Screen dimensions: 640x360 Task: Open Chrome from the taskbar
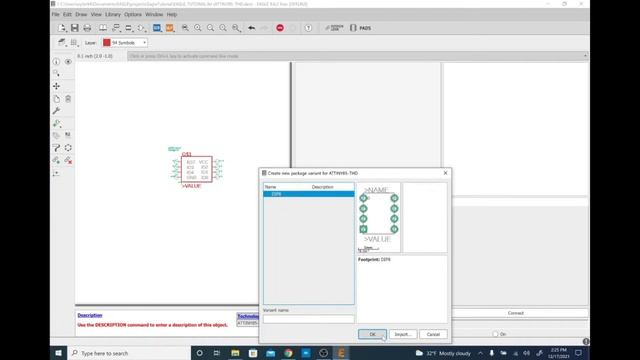pyautogui.click(x=288, y=353)
